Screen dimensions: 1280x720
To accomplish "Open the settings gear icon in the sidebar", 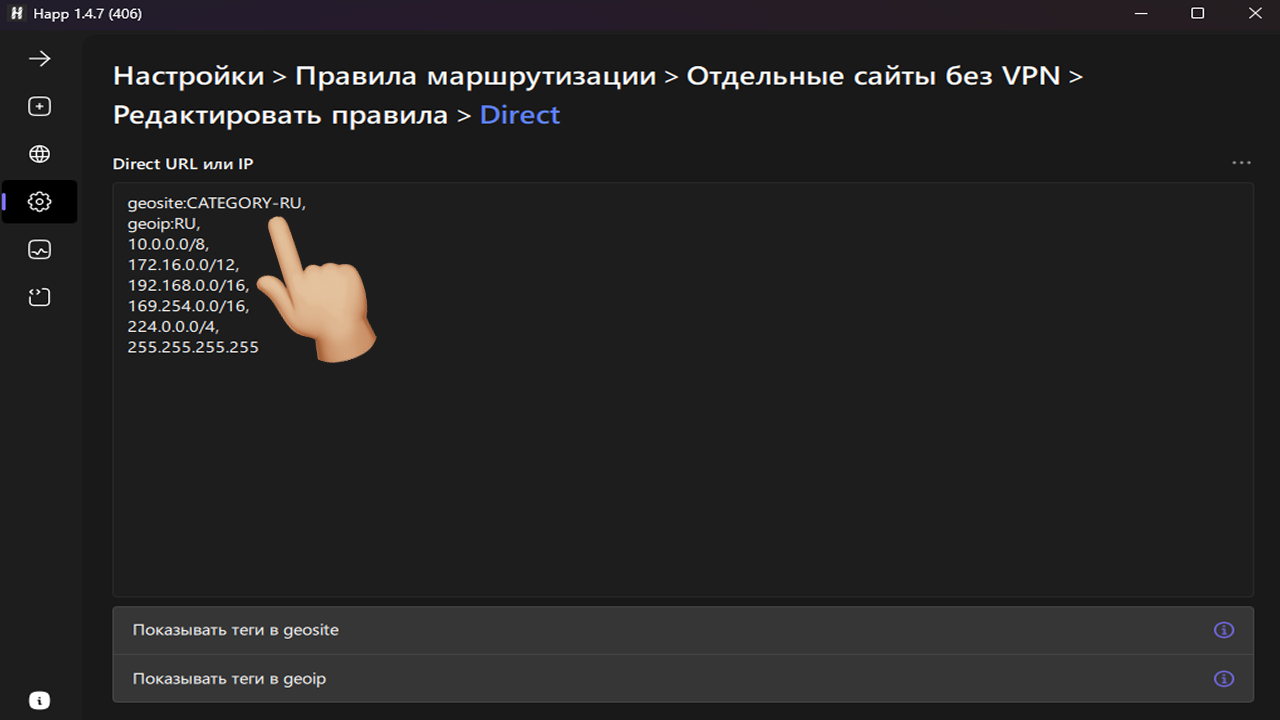I will 39,201.
